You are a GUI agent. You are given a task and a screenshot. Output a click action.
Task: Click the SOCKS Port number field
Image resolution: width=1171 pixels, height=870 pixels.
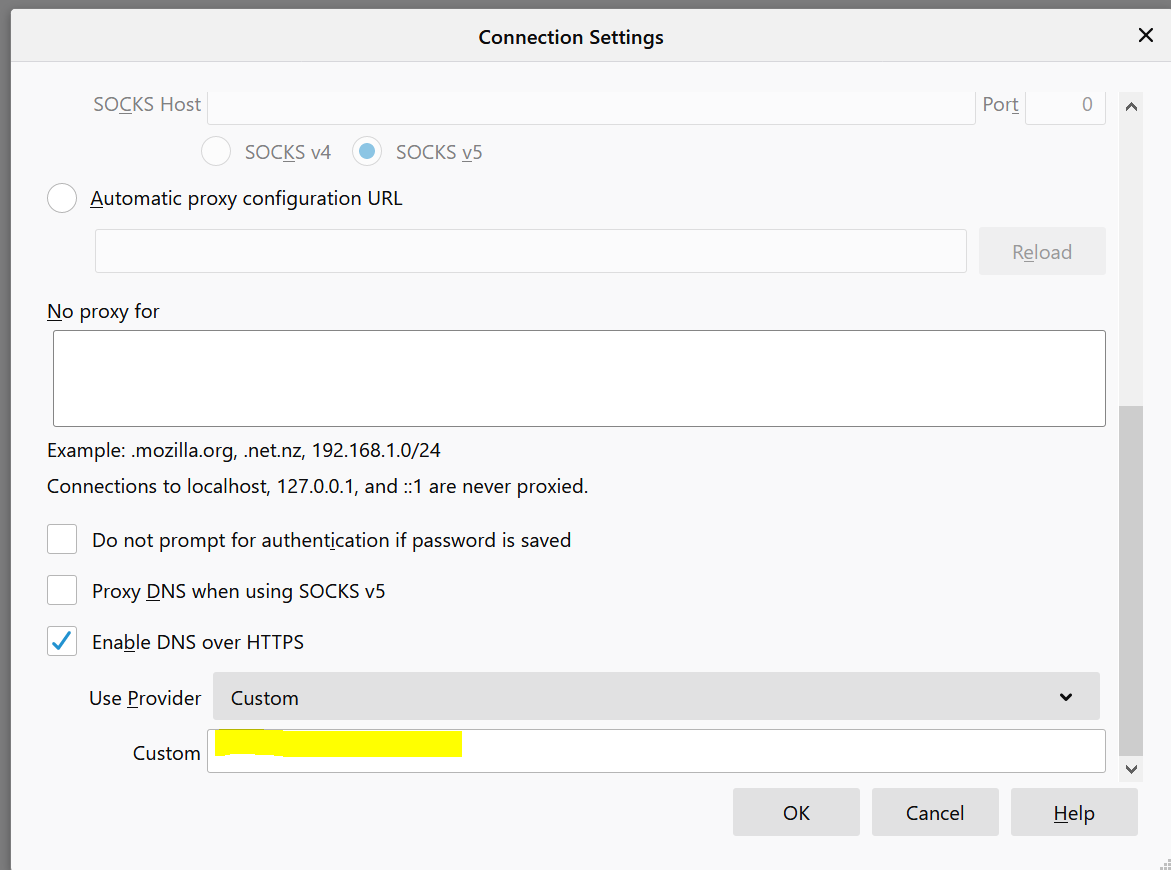pos(1065,105)
